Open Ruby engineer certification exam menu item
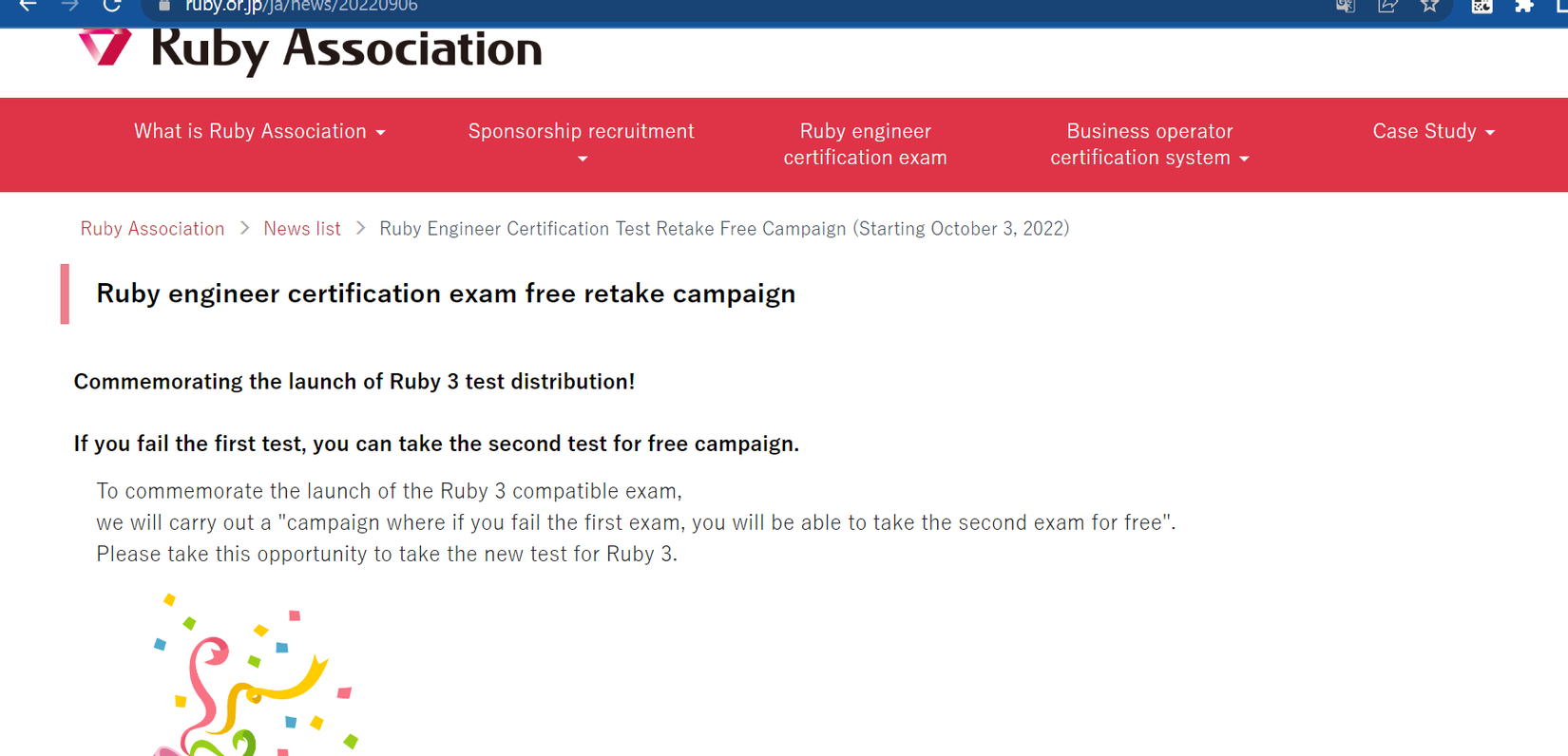Screen dimensions: 1568x756 pos(866,144)
